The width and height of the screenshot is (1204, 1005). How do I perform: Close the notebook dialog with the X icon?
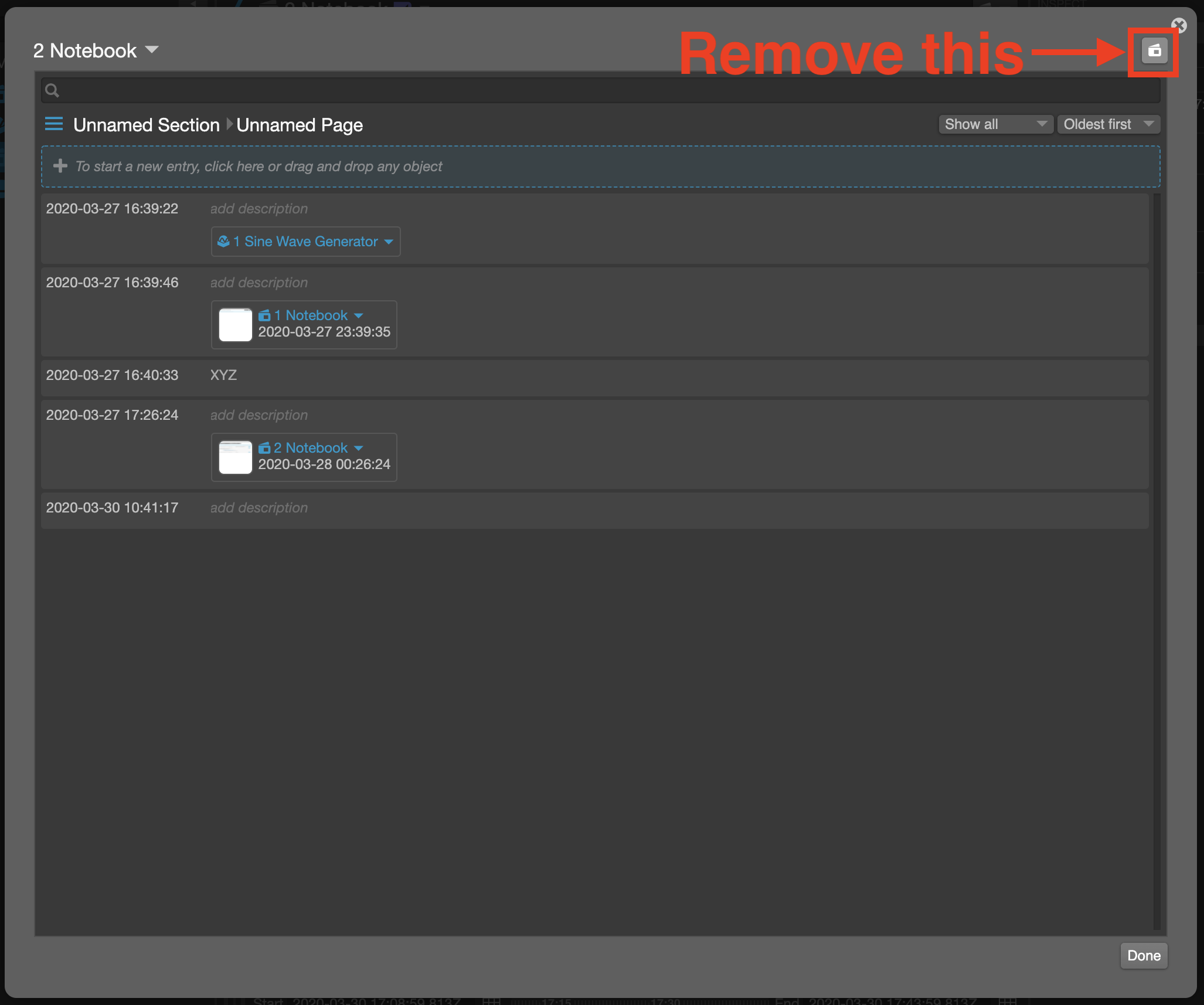(1179, 25)
